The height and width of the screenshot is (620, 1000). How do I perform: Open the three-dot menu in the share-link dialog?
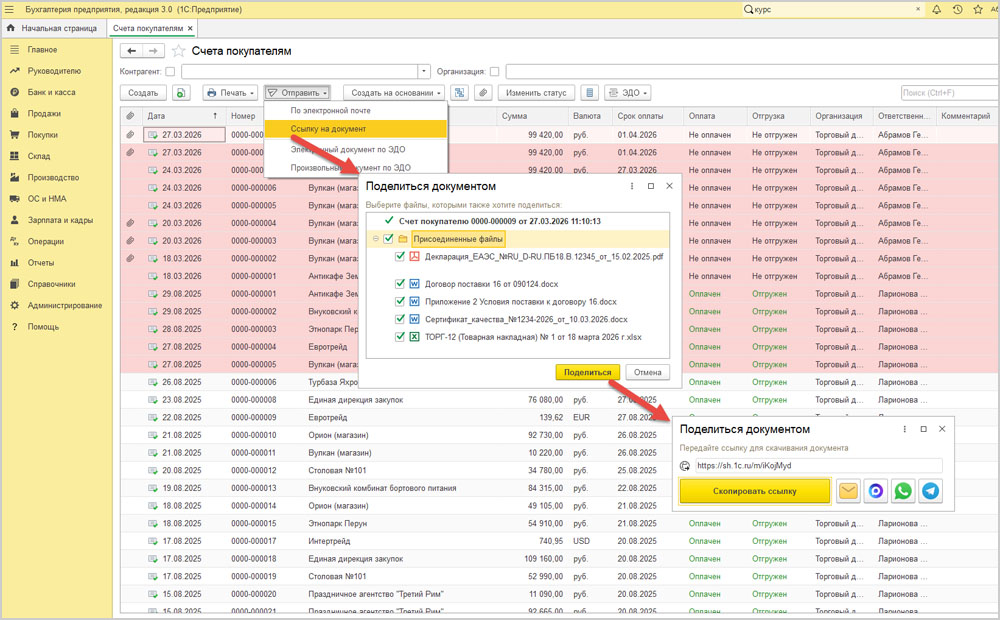click(903, 429)
